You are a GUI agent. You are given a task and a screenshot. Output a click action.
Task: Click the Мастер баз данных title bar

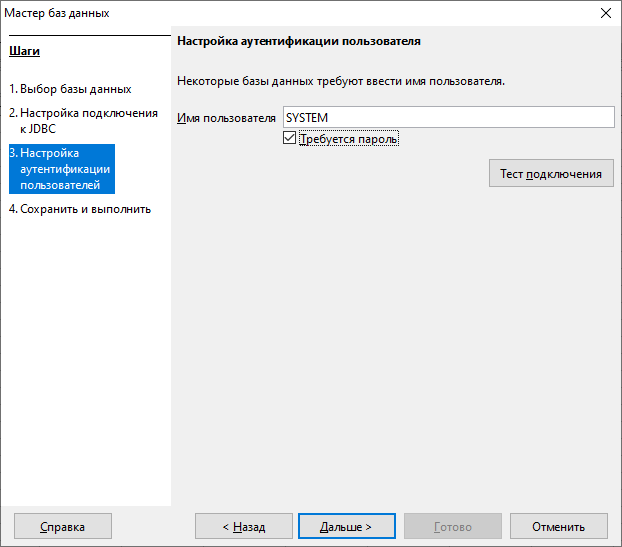[x=300, y=13]
